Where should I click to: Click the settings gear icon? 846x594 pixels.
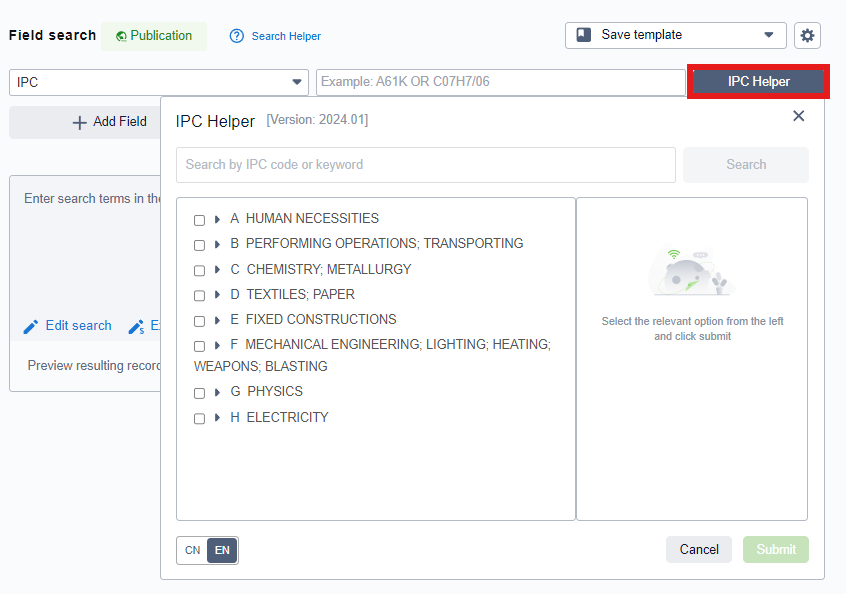coord(807,36)
